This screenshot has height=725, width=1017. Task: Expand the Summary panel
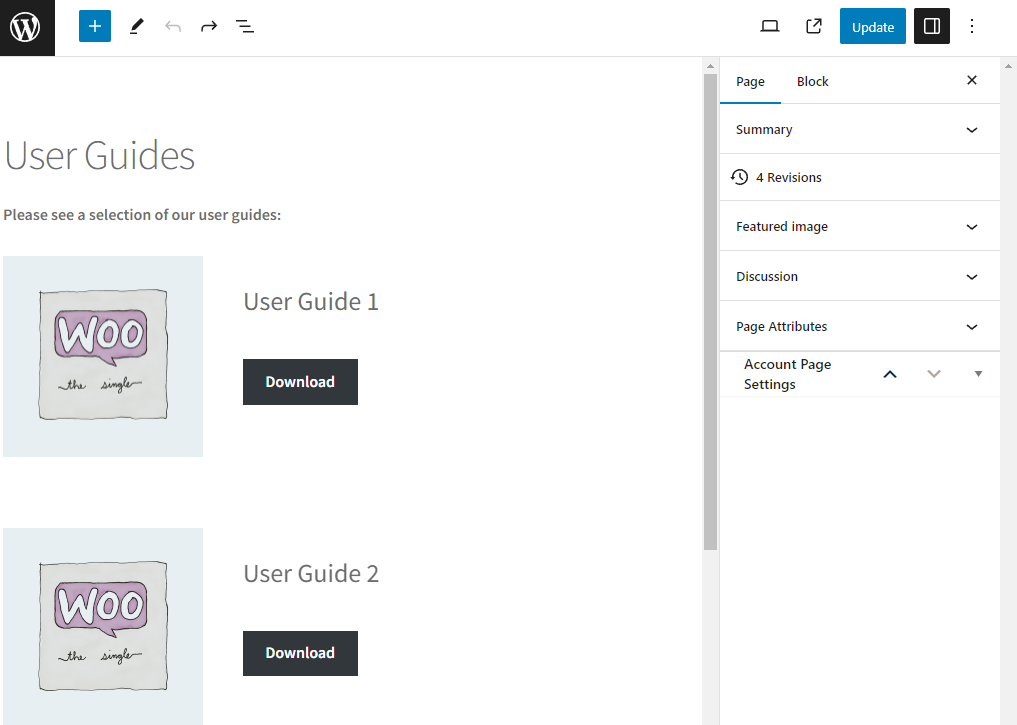859,130
